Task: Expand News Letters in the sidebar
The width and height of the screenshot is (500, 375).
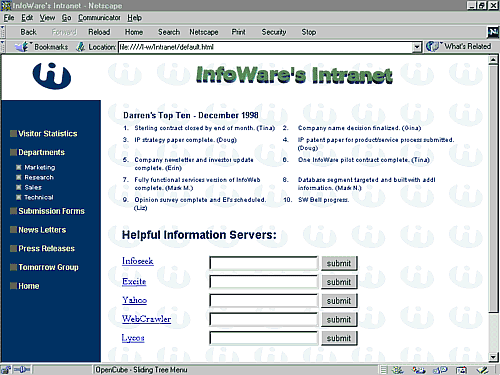Action: 42,230
